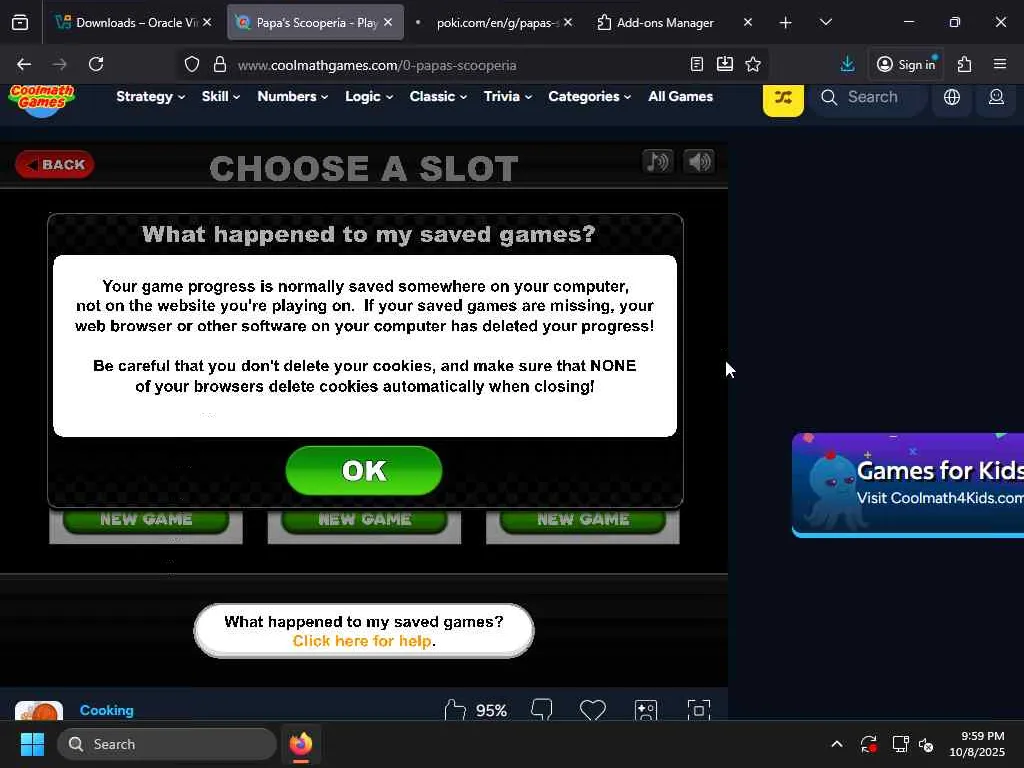Open a new browser tab
Screen dimensions: 1024x768
pos(786,23)
